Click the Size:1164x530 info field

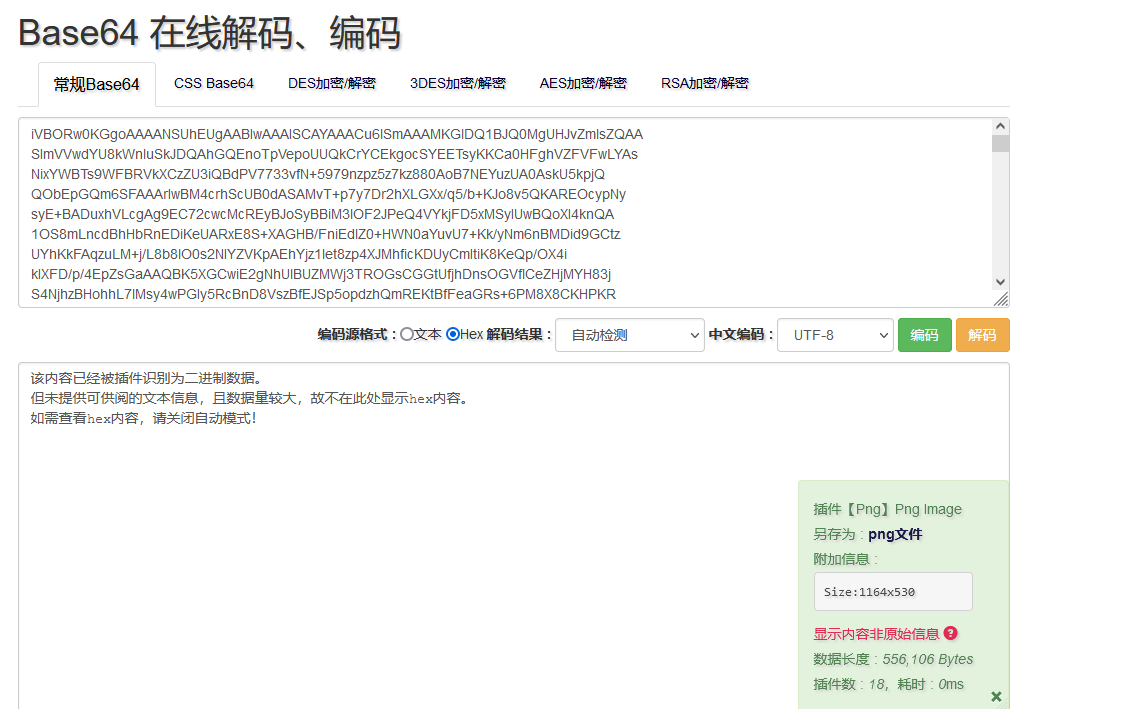click(892, 591)
